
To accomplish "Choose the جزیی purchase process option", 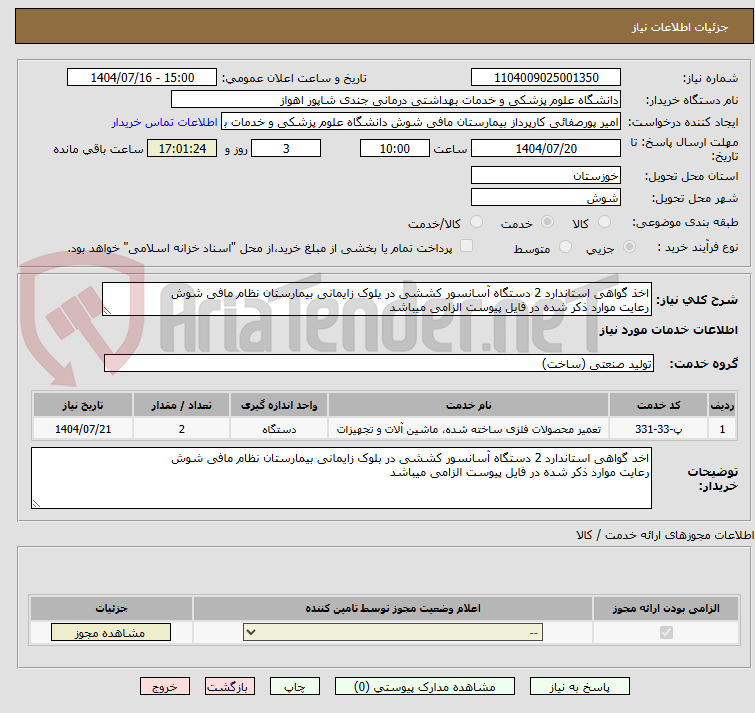I will [x=629, y=247].
